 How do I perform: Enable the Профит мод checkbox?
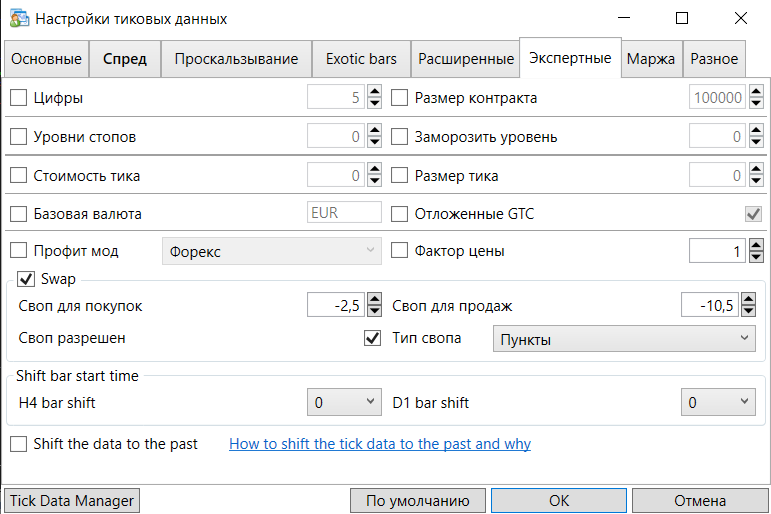coord(19,250)
